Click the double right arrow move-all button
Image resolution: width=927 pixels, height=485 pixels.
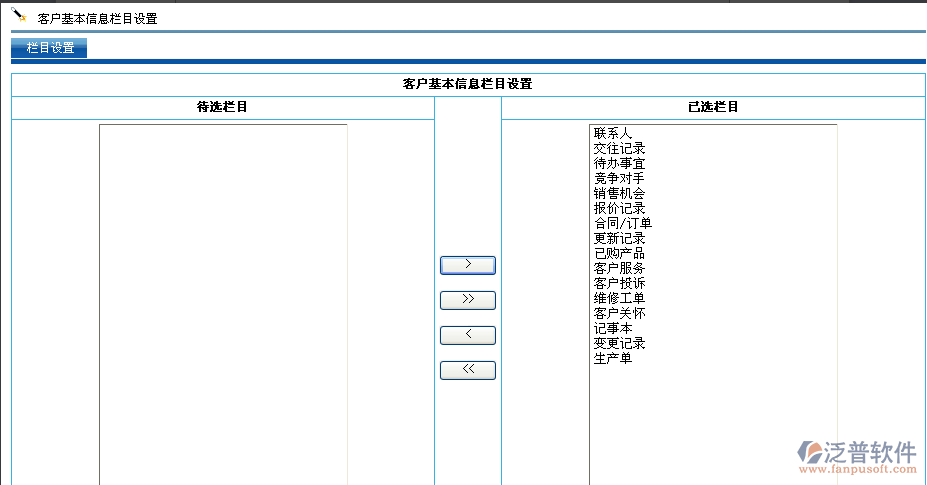467,300
